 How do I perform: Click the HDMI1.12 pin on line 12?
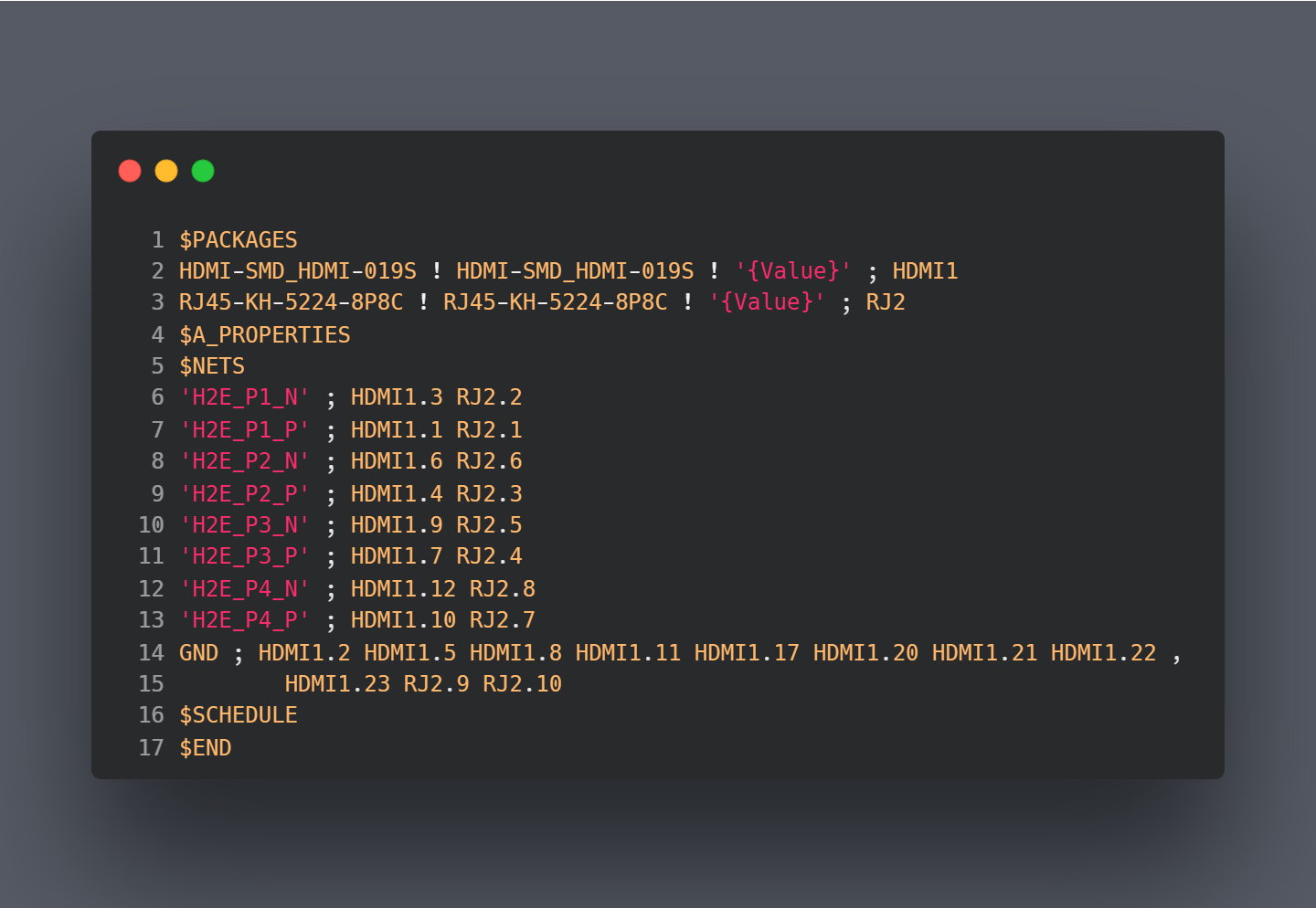click(403, 589)
